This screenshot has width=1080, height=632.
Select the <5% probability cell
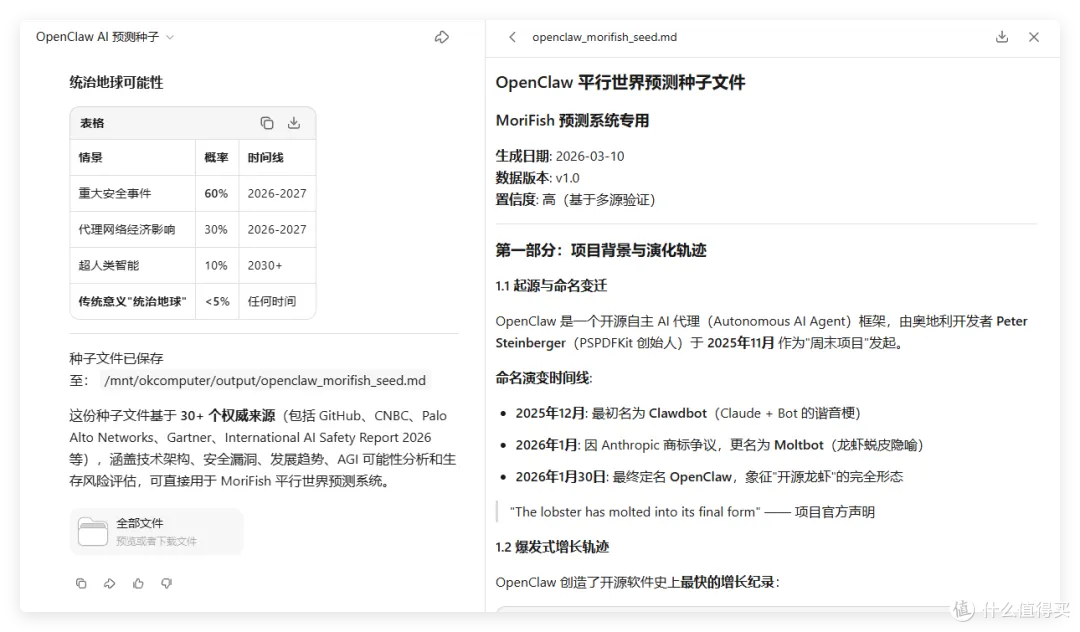(217, 301)
